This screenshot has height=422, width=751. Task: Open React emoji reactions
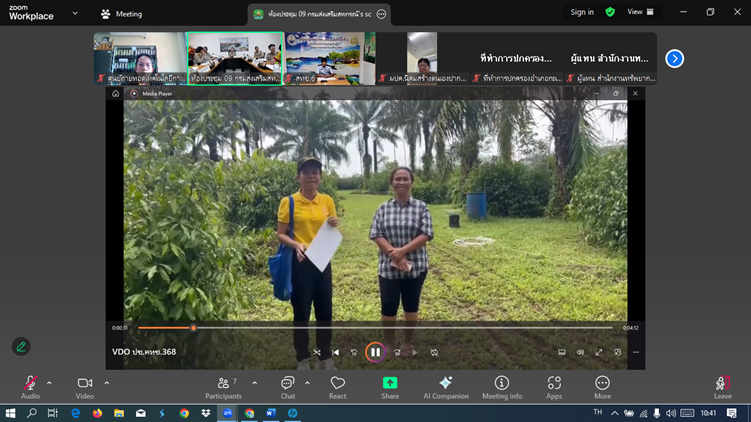(x=338, y=388)
